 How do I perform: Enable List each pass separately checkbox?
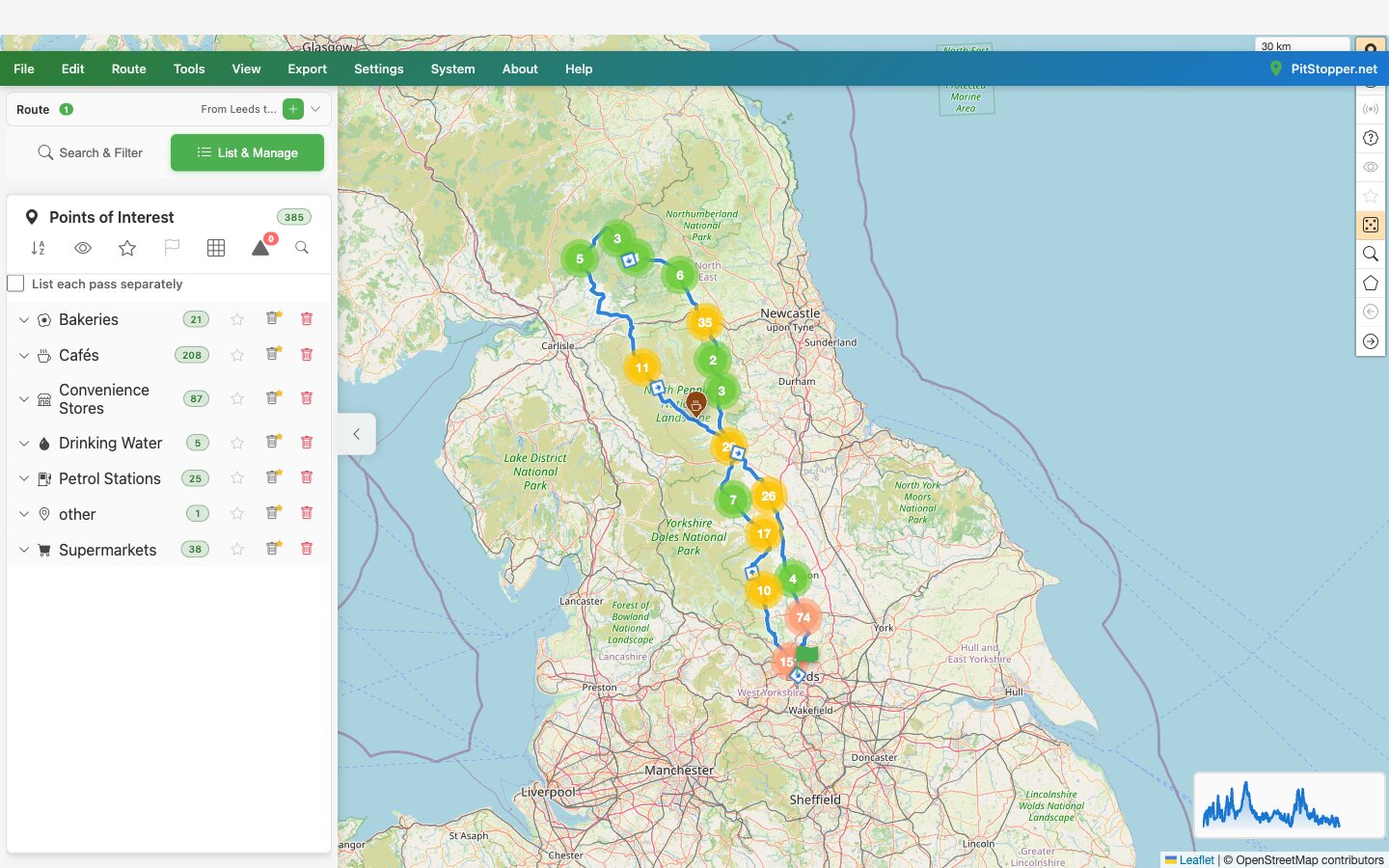click(x=15, y=284)
